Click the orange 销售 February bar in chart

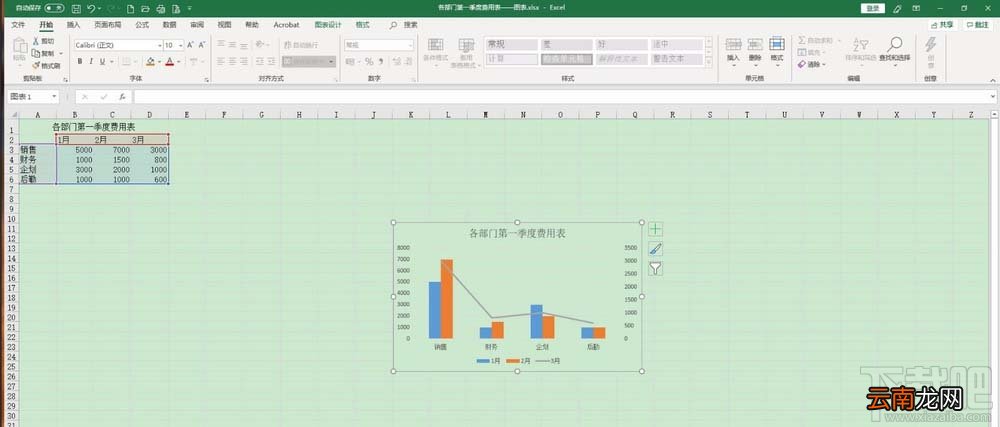446,299
